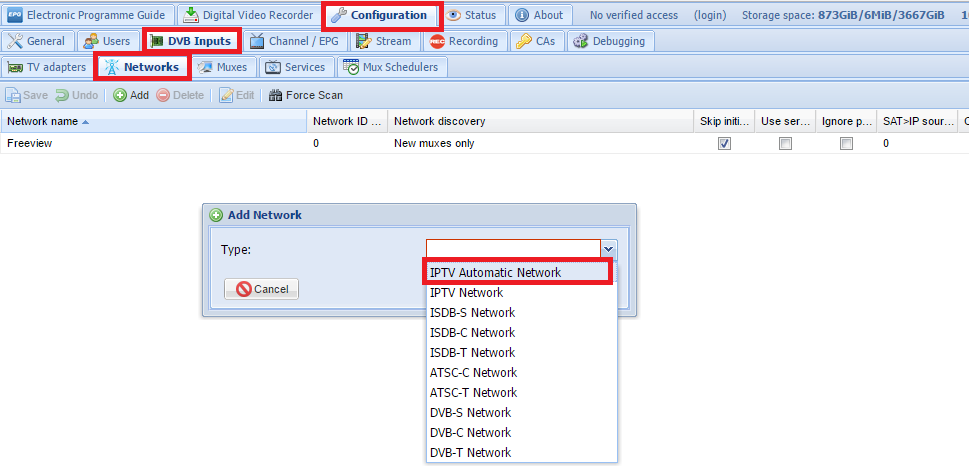Click the Ignore provider column header

pyautogui.click(x=847, y=121)
